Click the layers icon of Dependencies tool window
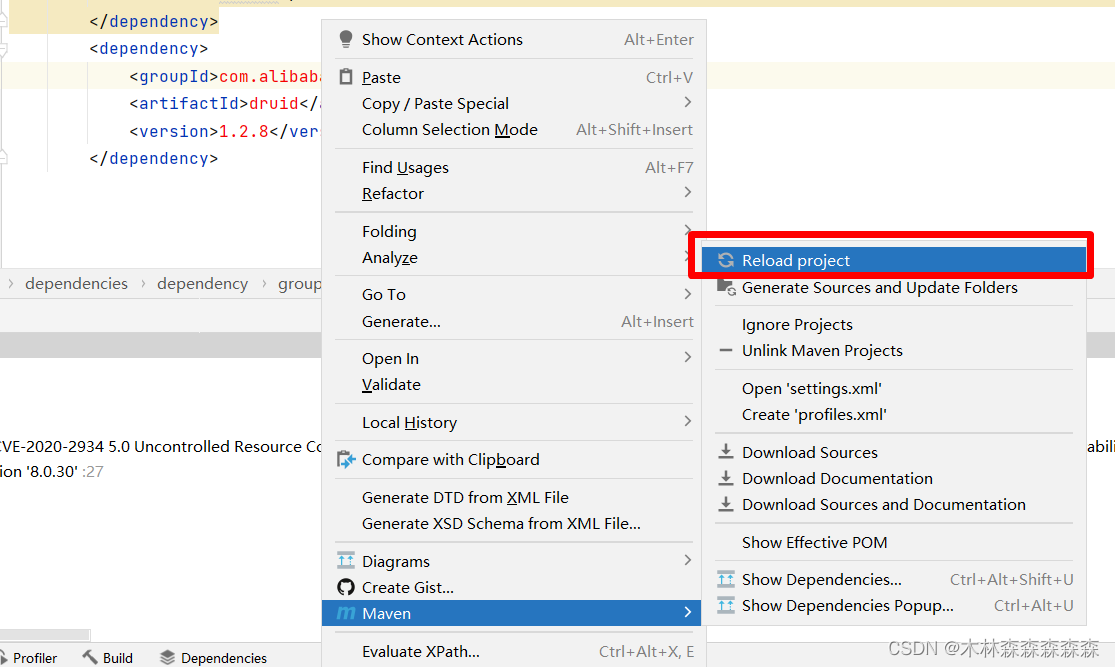Screen dimensions: 1115x667 tap(167, 657)
